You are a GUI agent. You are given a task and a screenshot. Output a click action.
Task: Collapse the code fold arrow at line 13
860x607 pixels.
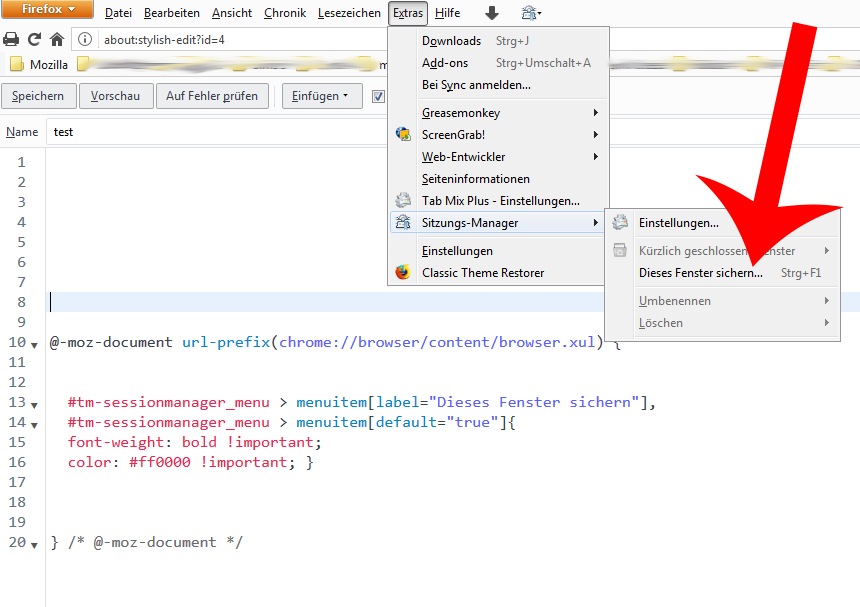pos(35,404)
